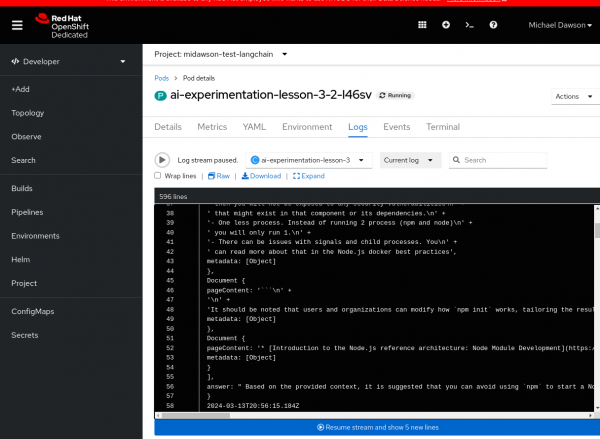Switch to the Terminal tab
The height and width of the screenshot is (439, 600).
pyautogui.click(x=443, y=128)
